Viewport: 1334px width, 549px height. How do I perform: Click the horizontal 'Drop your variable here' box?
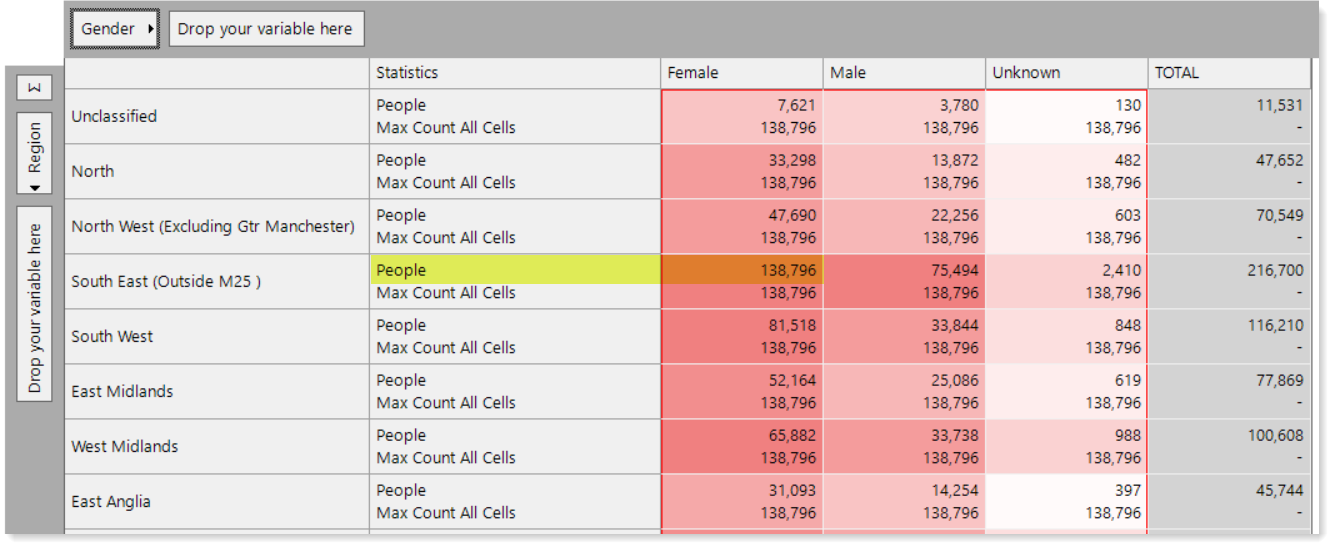click(266, 29)
